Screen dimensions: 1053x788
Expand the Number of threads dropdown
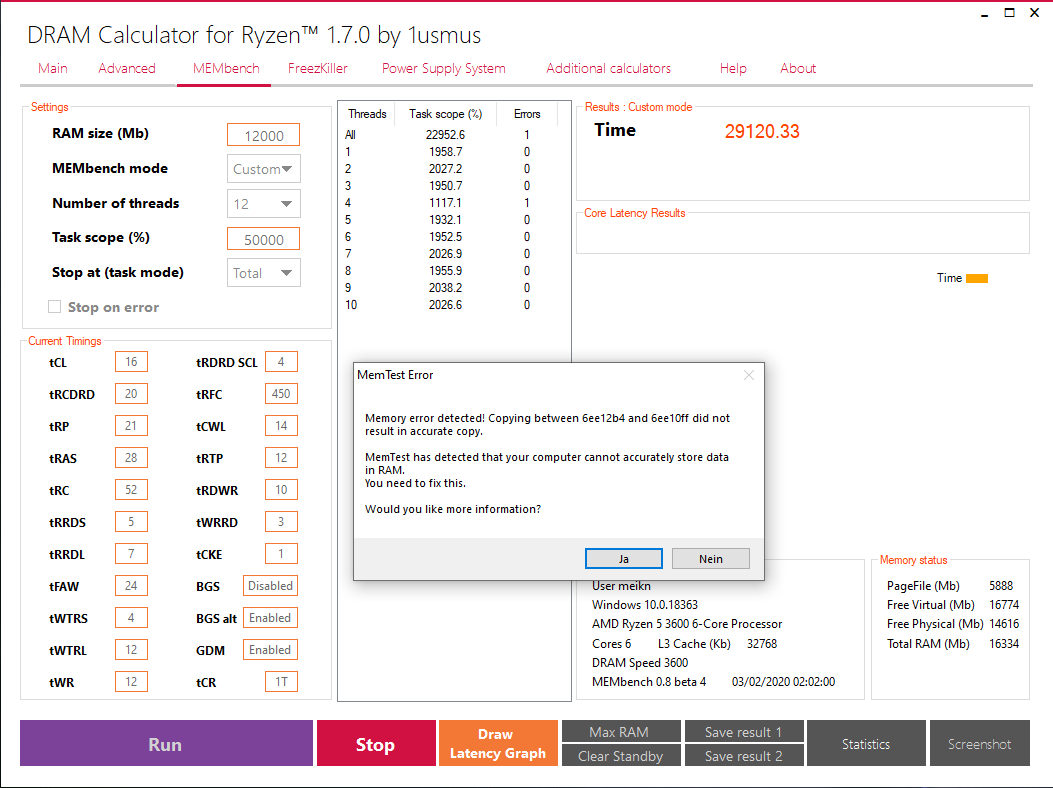pos(263,204)
